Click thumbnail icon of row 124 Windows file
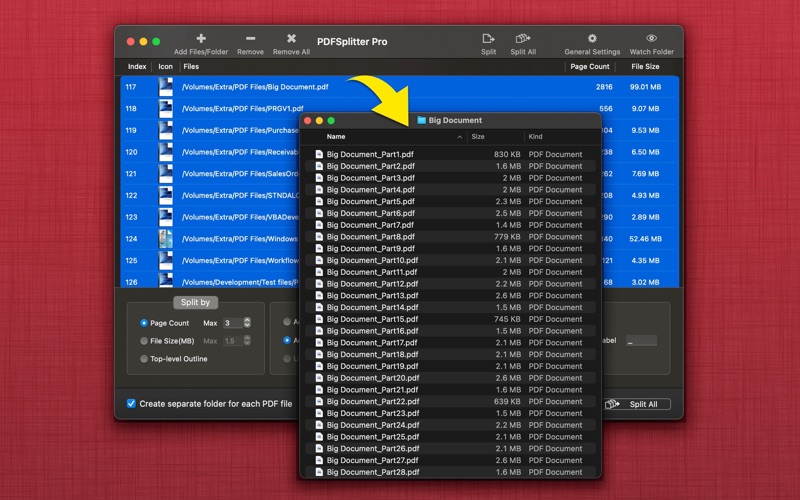Image resolution: width=800 pixels, height=500 pixels. click(x=165, y=239)
